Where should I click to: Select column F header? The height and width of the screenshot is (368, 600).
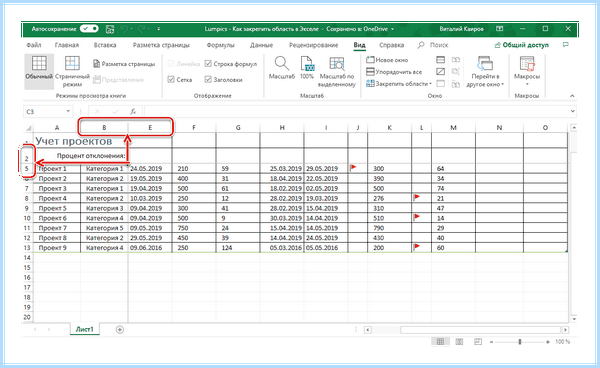coord(194,128)
